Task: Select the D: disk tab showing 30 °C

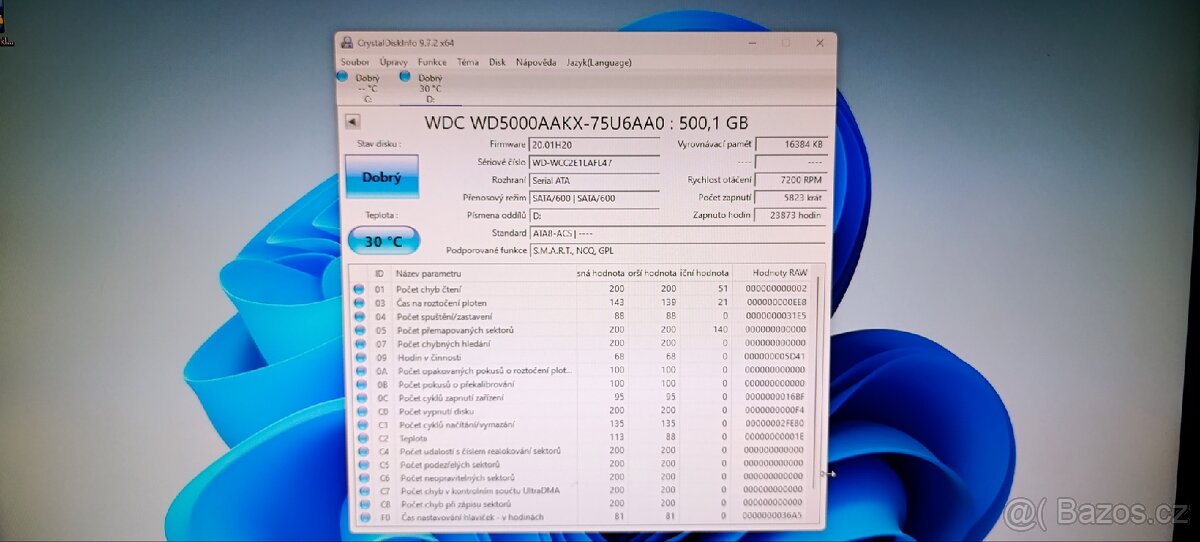Action: (x=430, y=88)
